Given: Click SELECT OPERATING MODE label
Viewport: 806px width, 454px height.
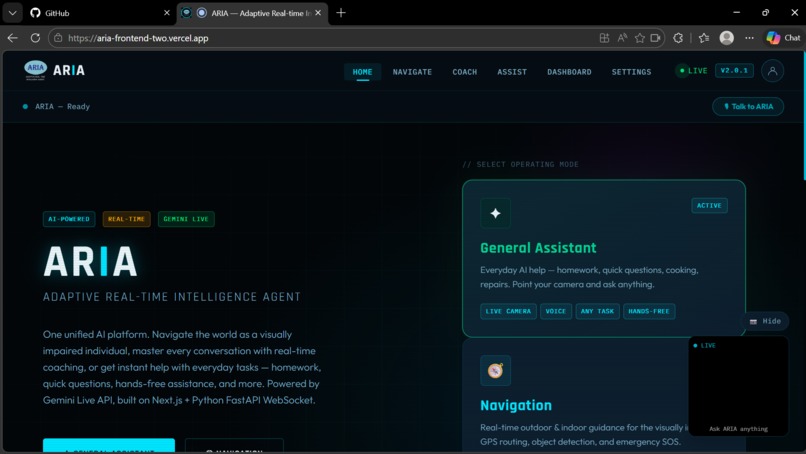Looking at the screenshot, I should 520,165.
